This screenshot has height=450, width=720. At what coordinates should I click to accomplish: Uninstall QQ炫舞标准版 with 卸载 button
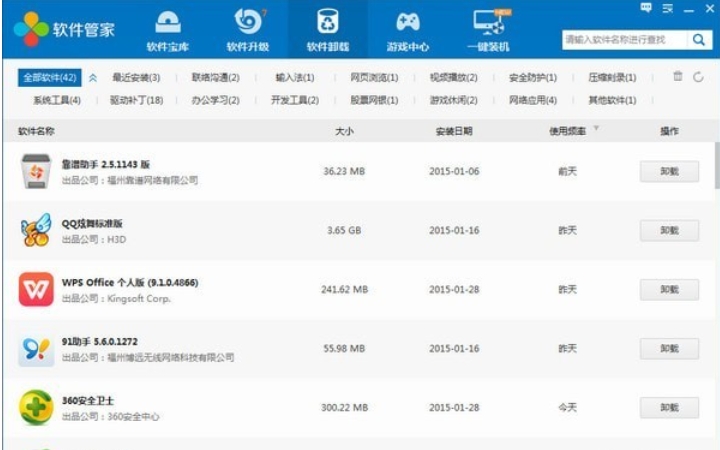tap(669, 231)
